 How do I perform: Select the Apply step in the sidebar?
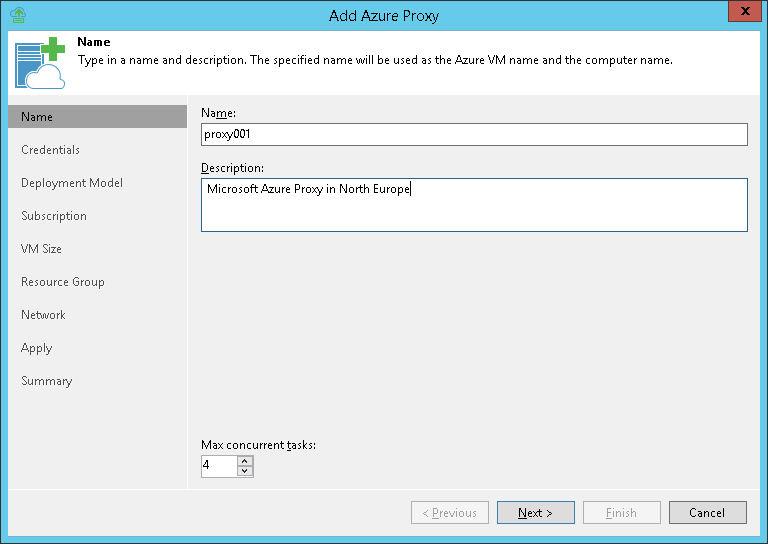36,348
